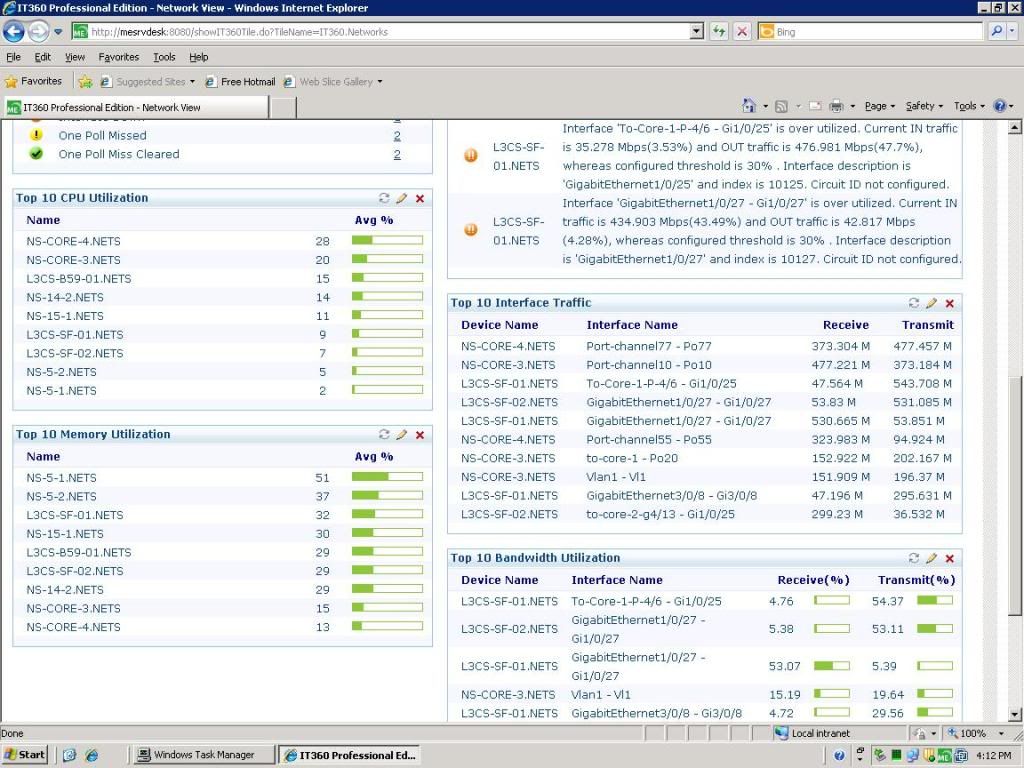
Task: Open the Safety dropdown menu
Action: tap(924, 106)
